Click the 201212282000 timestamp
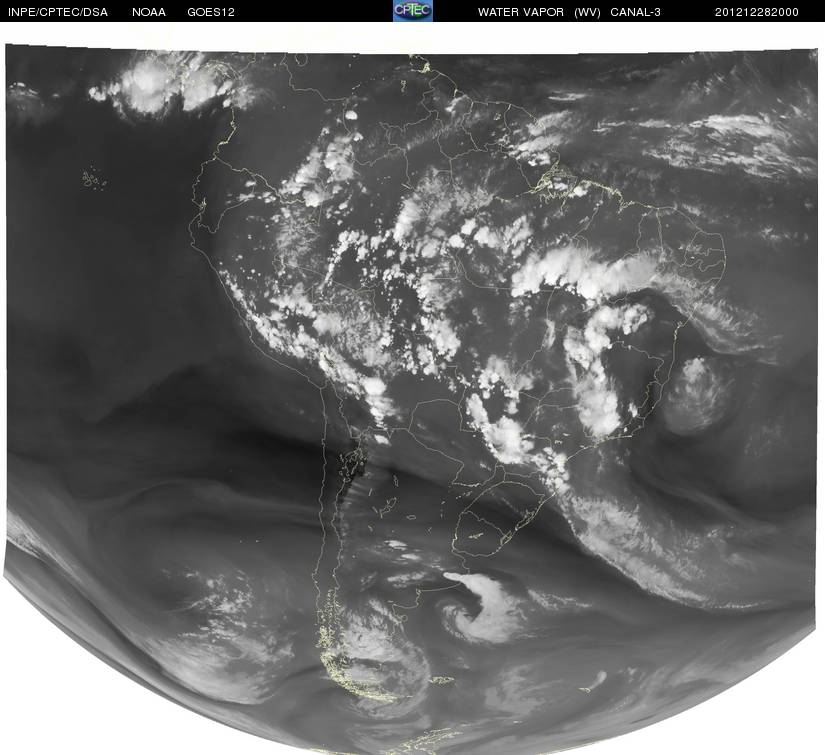 757,12
